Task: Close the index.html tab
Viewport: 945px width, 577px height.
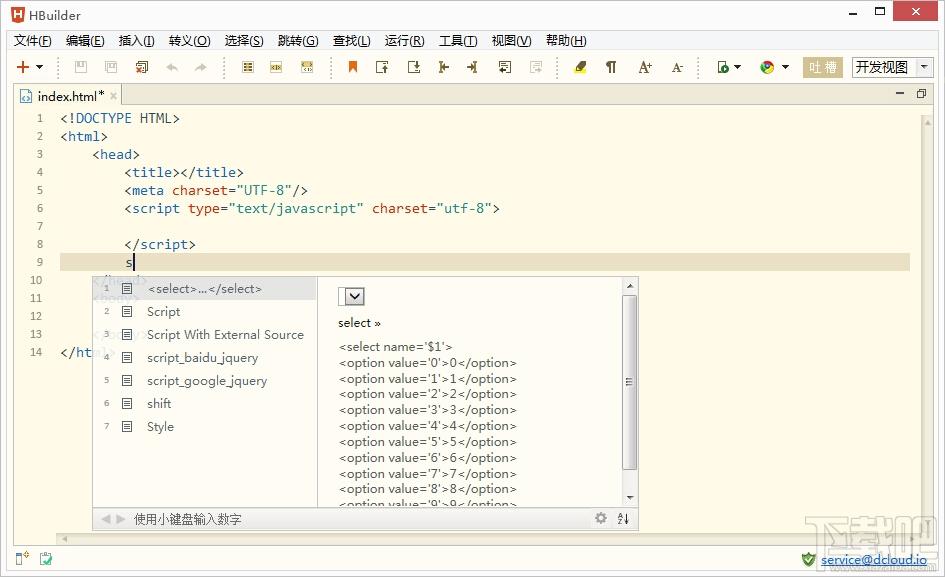Action: tap(113, 96)
